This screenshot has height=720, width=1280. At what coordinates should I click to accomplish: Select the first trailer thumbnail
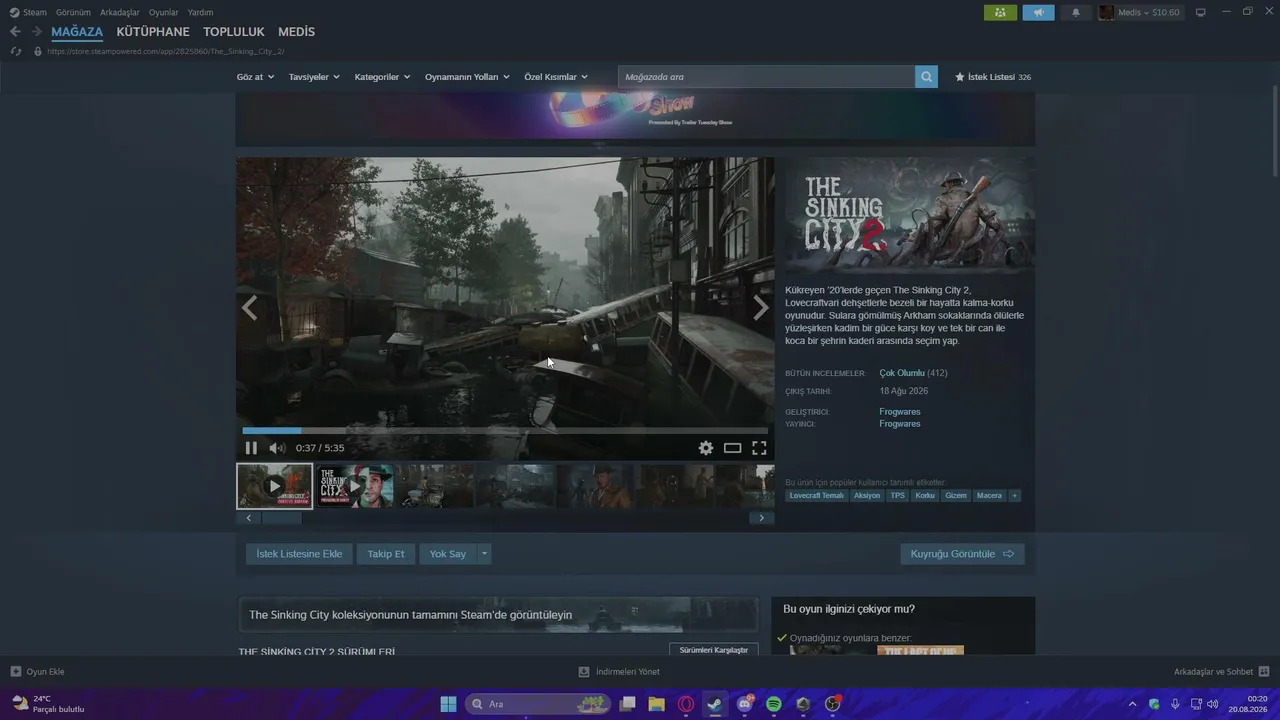(x=275, y=486)
